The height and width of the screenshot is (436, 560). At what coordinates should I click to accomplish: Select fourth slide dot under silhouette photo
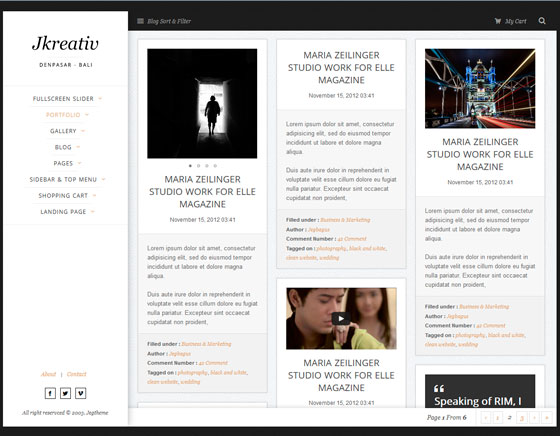pos(215,166)
